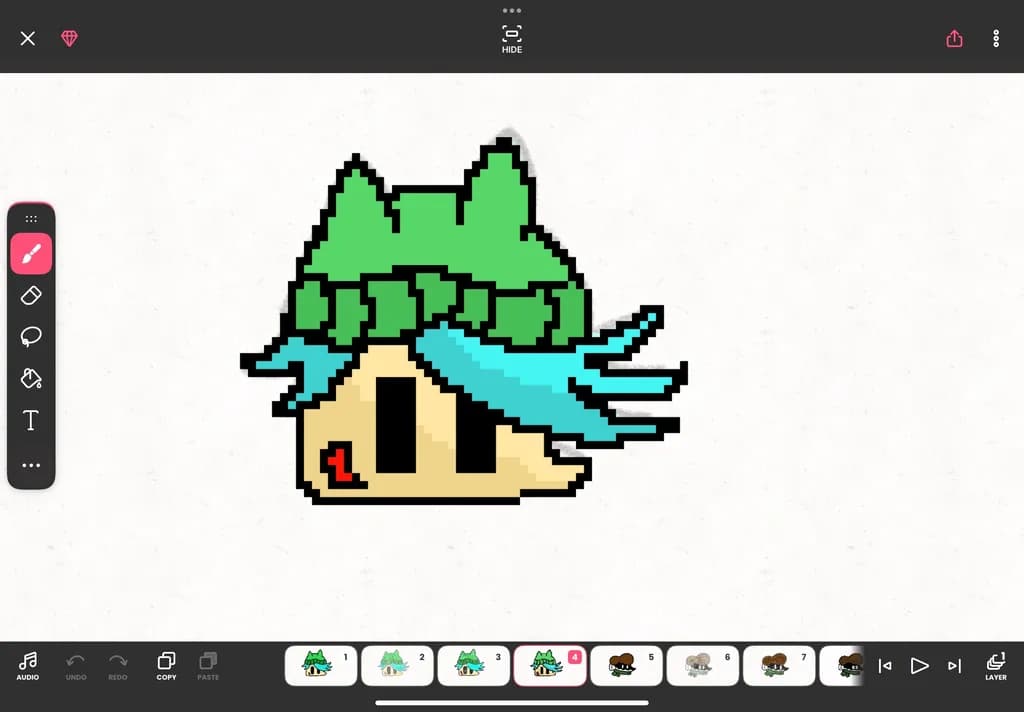This screenshot has height=712, width=1024.
Task: Select frame 7 thumbnail
Action: (779, 666)
